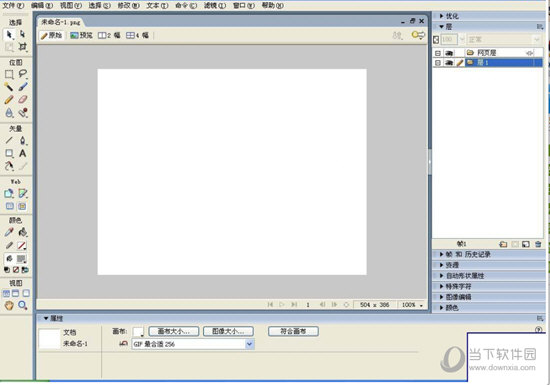Image resolution: width=550 pixels, height=385 pixels.
Task: Select the Freeform tool
Action: pyautogui.click(x=9, y=166)
